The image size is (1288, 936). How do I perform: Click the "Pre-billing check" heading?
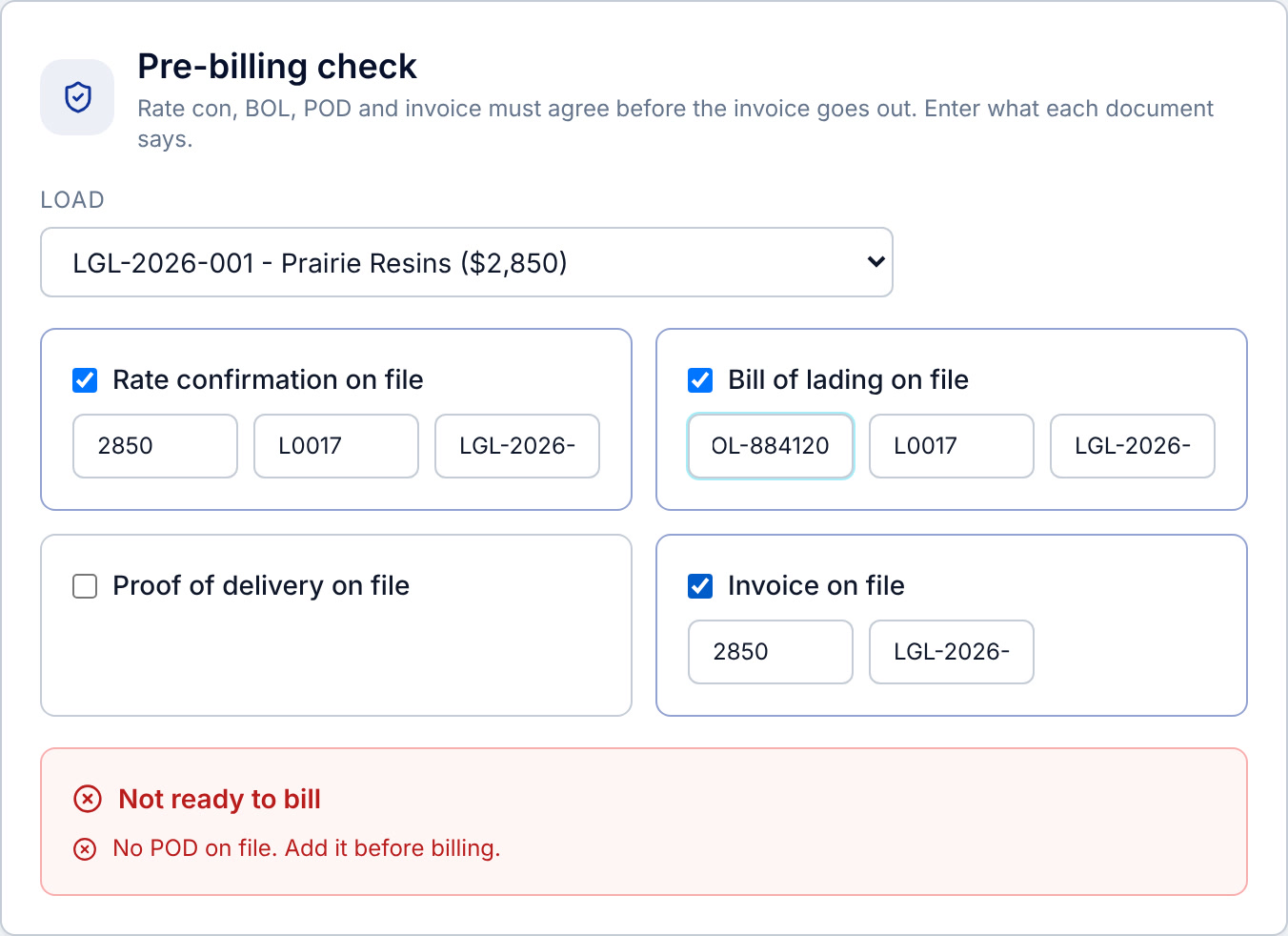[x=277, y=67]
